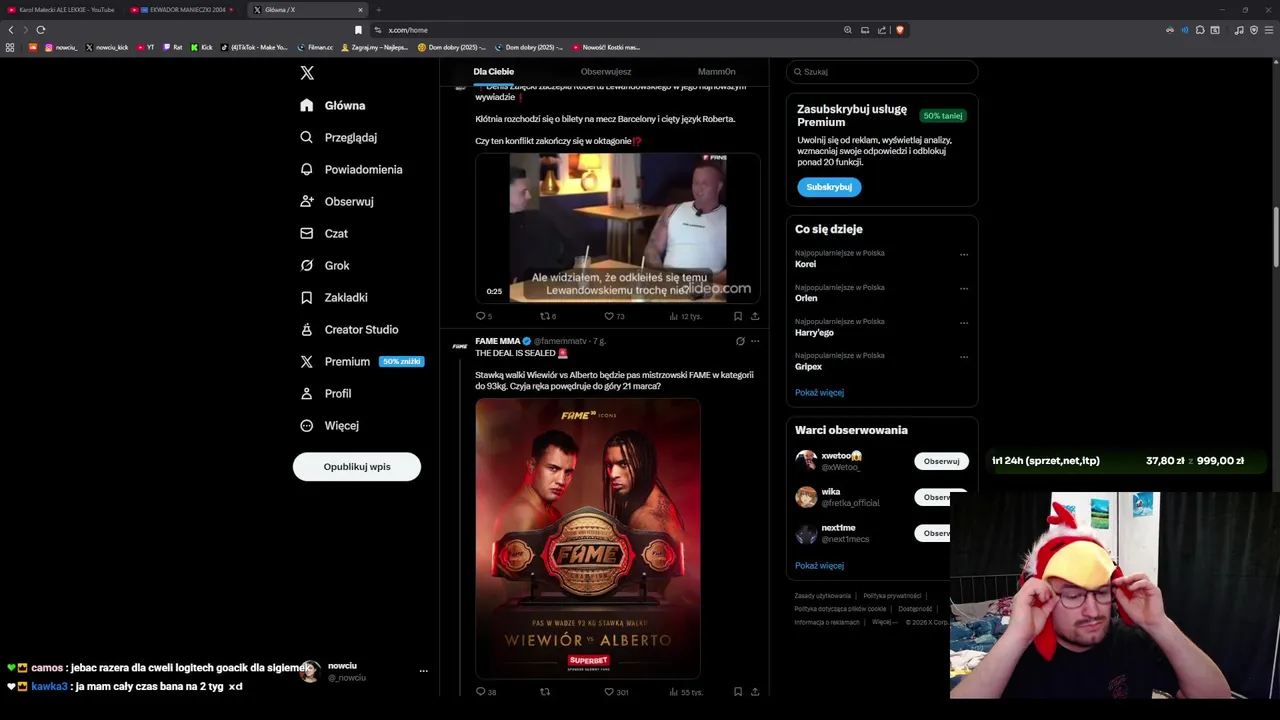Viewport: 1280px width, 720px height.
Task: Click the Brave shield icon in address bar
Action: (x=900, y=30)
